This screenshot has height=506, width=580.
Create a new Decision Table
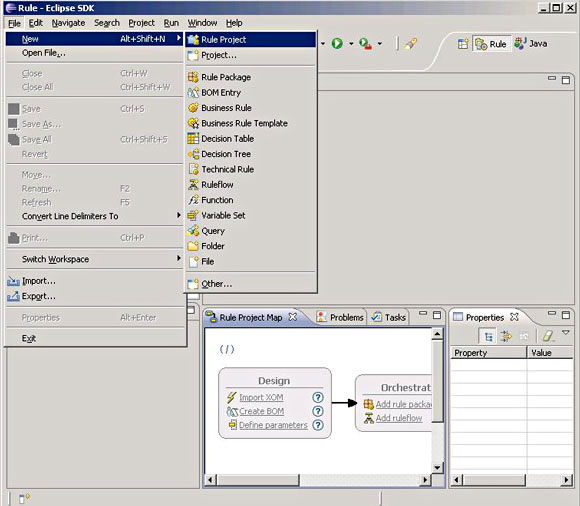(x=251, y=139)
